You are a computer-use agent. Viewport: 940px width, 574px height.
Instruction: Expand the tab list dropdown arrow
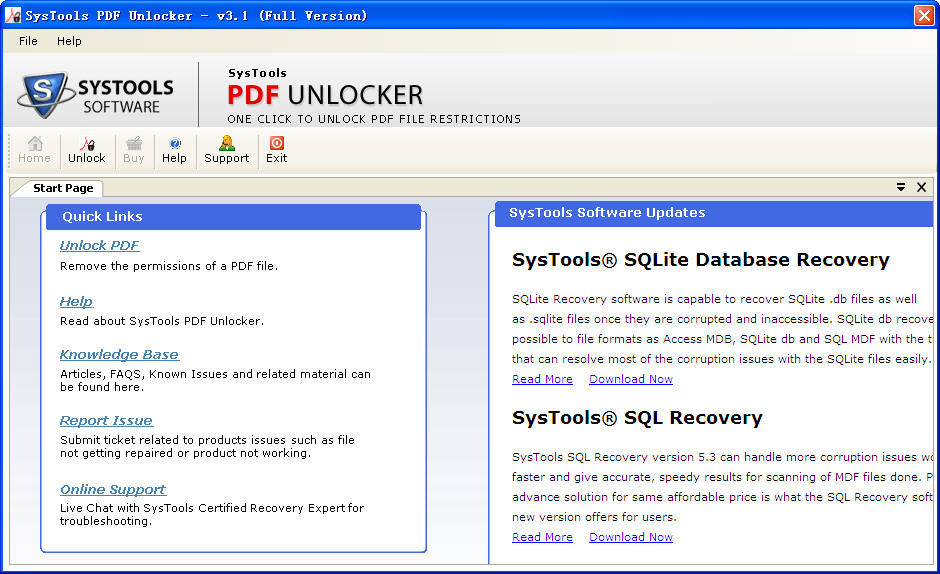[900, 187]
